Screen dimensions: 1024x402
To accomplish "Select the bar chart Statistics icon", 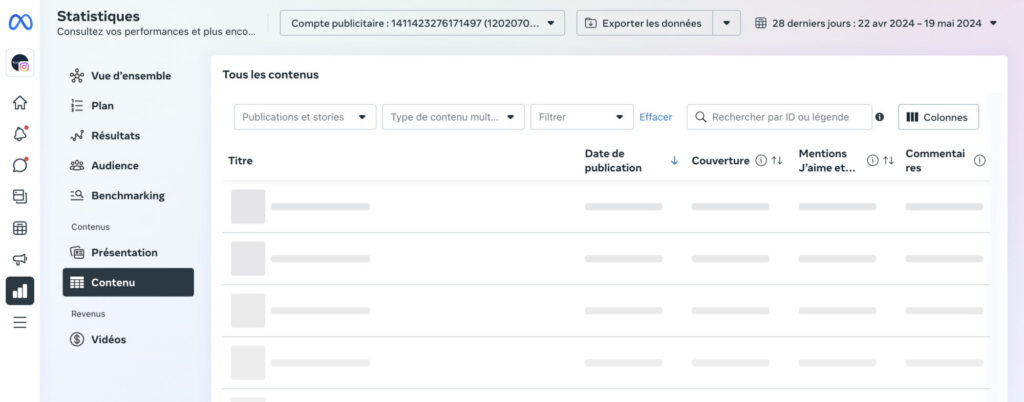I will pos(20,291).
